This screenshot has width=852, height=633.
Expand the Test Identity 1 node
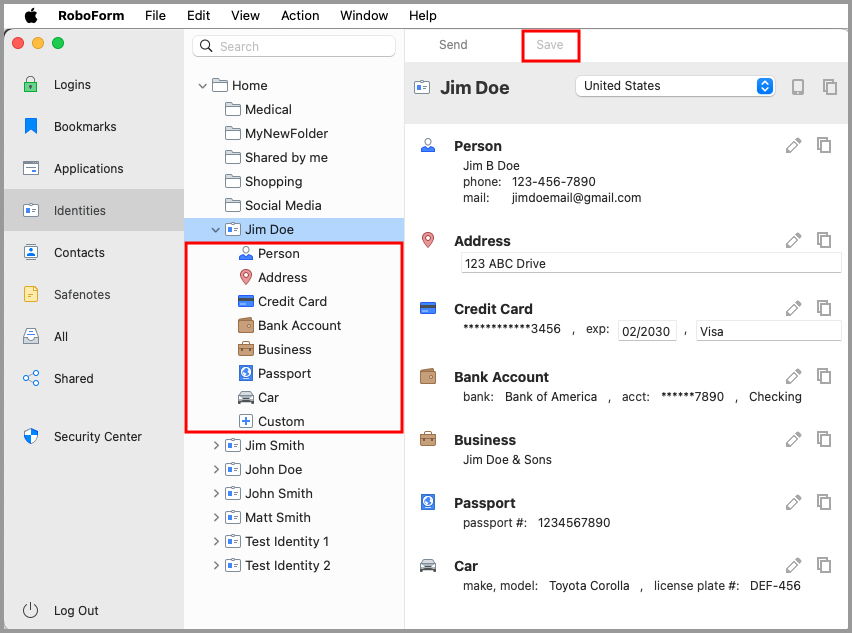coord(216,541)
